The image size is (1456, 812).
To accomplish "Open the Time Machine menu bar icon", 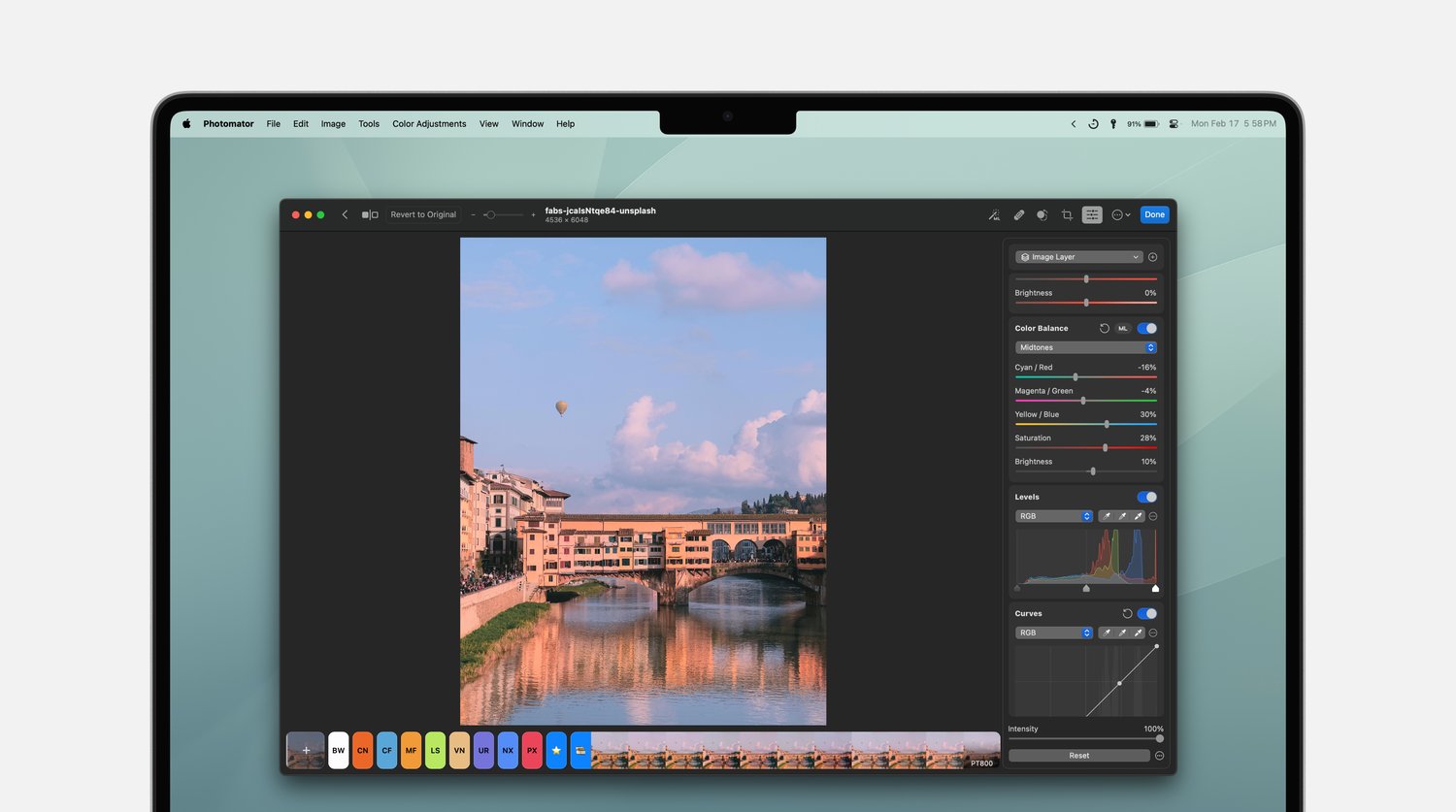I will [x=1093, y=124].
